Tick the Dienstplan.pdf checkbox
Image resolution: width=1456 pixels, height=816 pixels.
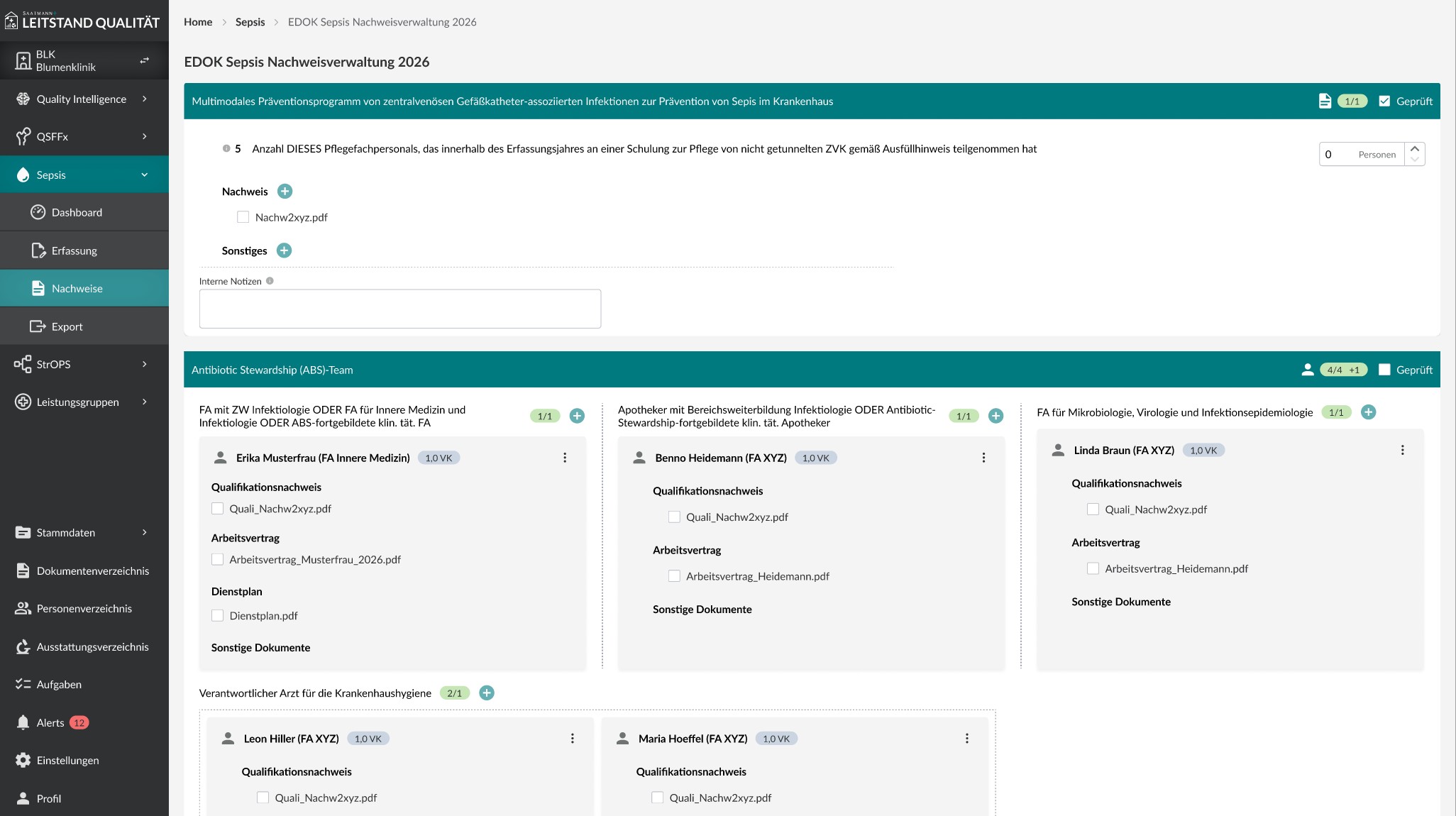pyautogui.click(x=218, y=615)
